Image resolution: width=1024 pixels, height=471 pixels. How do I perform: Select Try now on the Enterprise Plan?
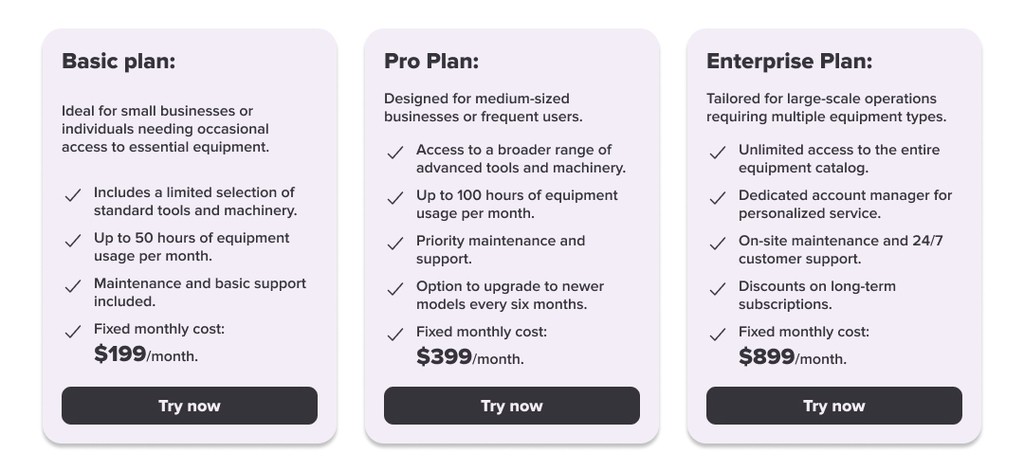click(x=834, y=406)
